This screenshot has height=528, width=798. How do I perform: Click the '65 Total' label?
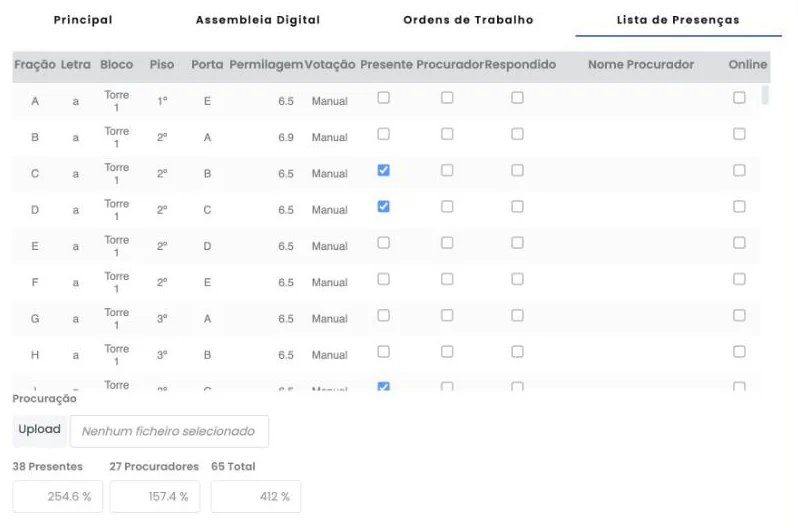point(233,466)
